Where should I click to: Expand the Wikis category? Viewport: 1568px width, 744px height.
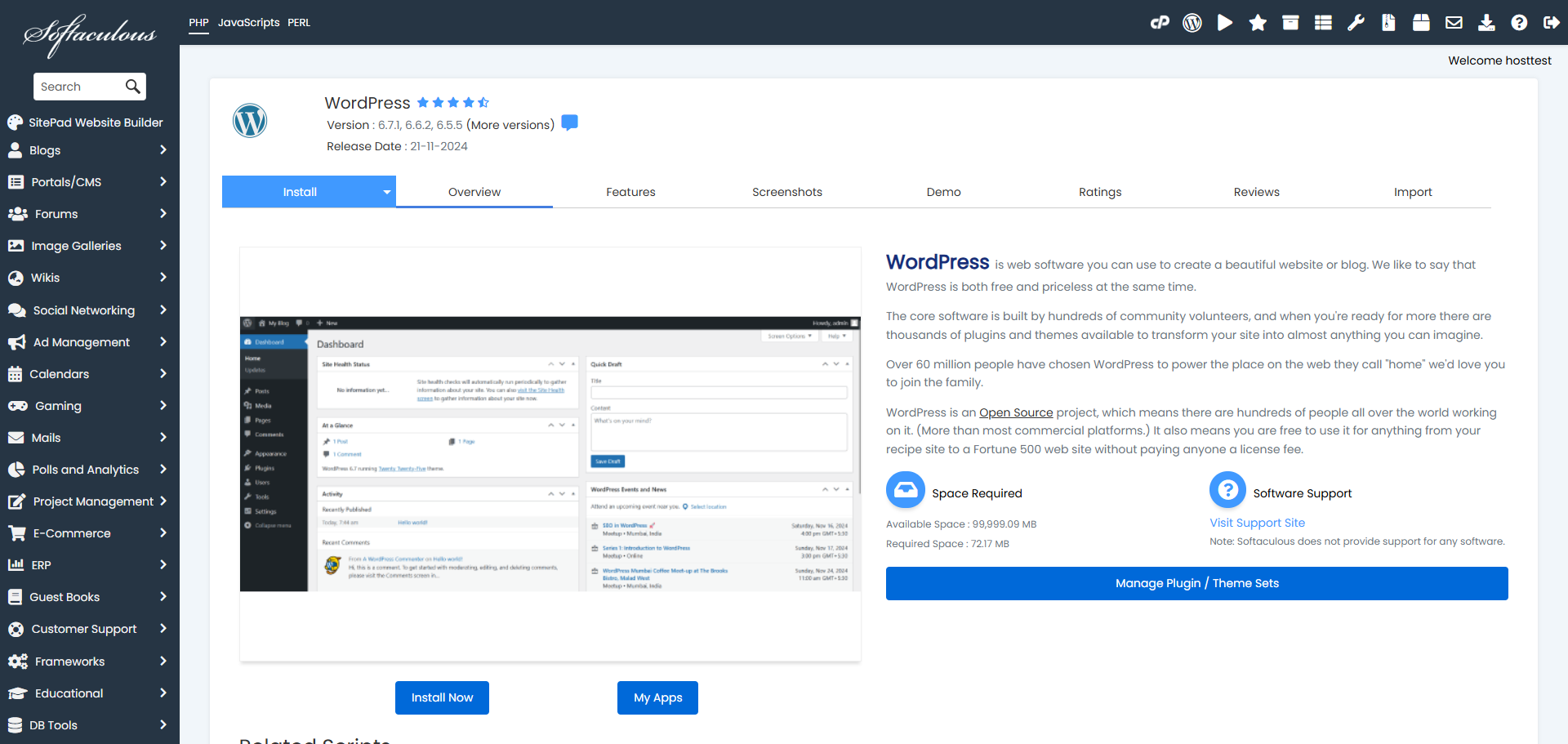click(x=90, y=278)
